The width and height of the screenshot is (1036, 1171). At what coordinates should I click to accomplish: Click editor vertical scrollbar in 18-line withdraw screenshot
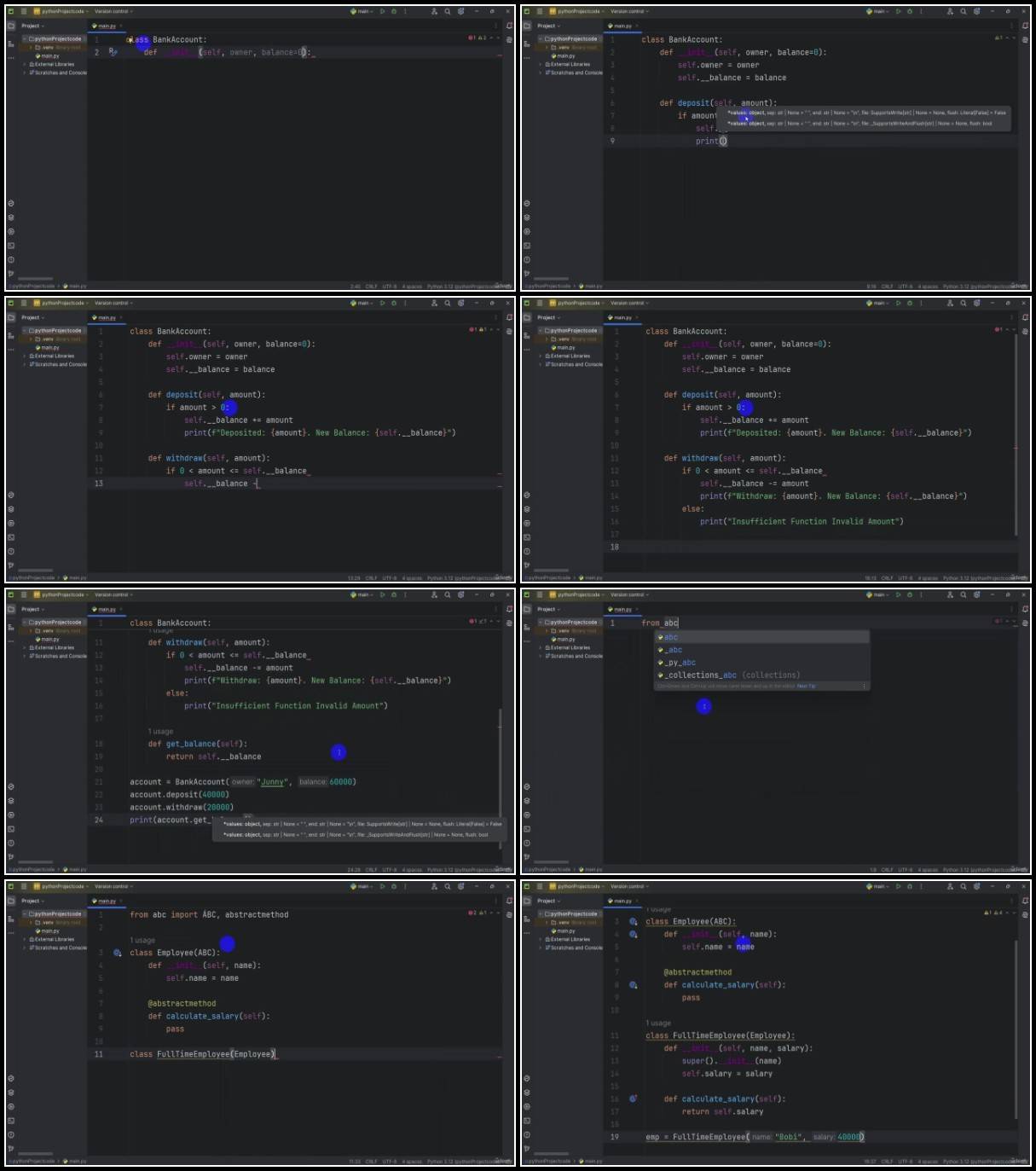click(x=1016, y=435)
